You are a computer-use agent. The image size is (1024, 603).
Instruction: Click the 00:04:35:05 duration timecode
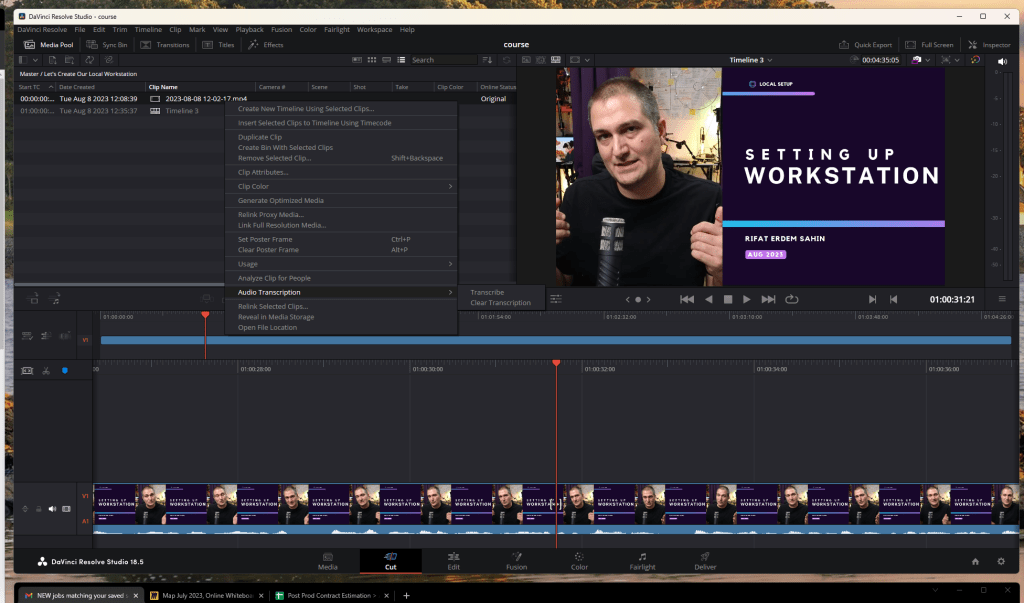(x=880, y=59)
